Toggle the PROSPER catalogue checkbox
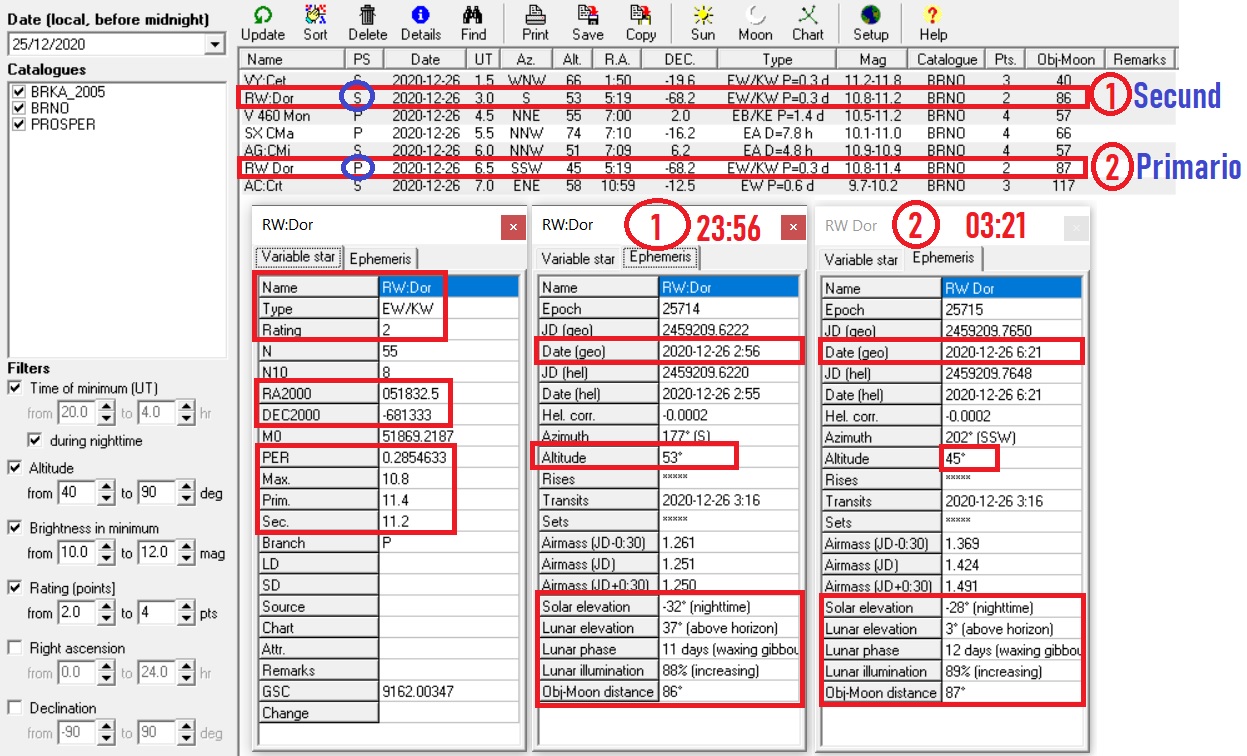The image size is (1247, 756). pyautogui.click(x=17, y=124)
